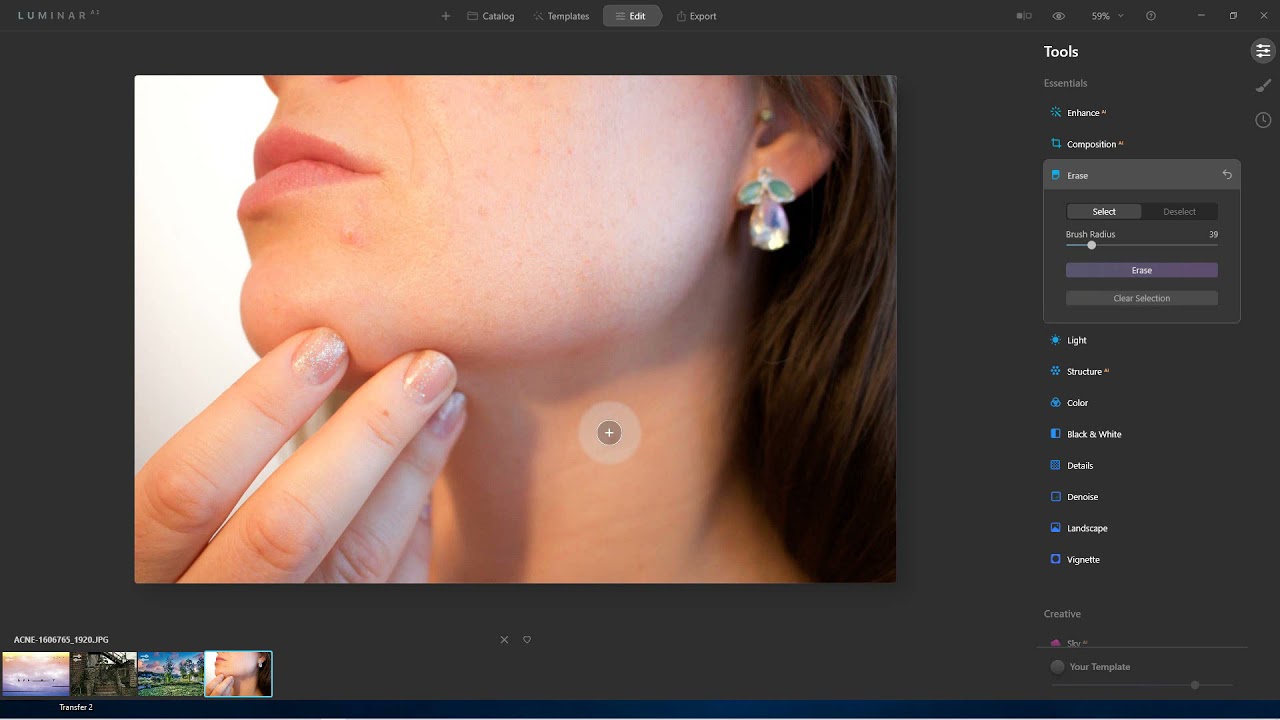The height and width of the screenshot is (720, 1280).
Task: Click the reject X icon below photo
Action: tap(504, 640)
